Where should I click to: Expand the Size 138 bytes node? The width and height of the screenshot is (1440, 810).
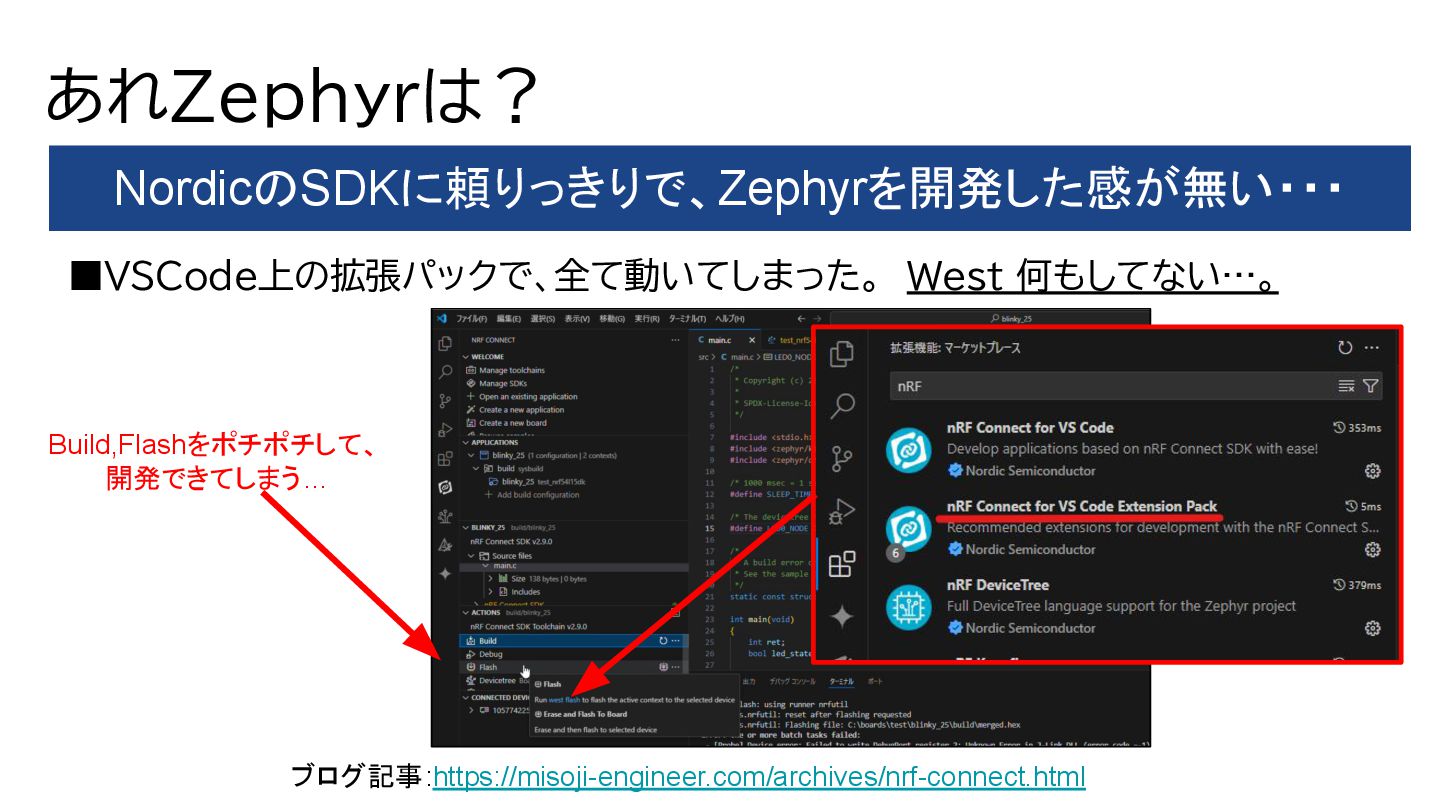point(490,579)
